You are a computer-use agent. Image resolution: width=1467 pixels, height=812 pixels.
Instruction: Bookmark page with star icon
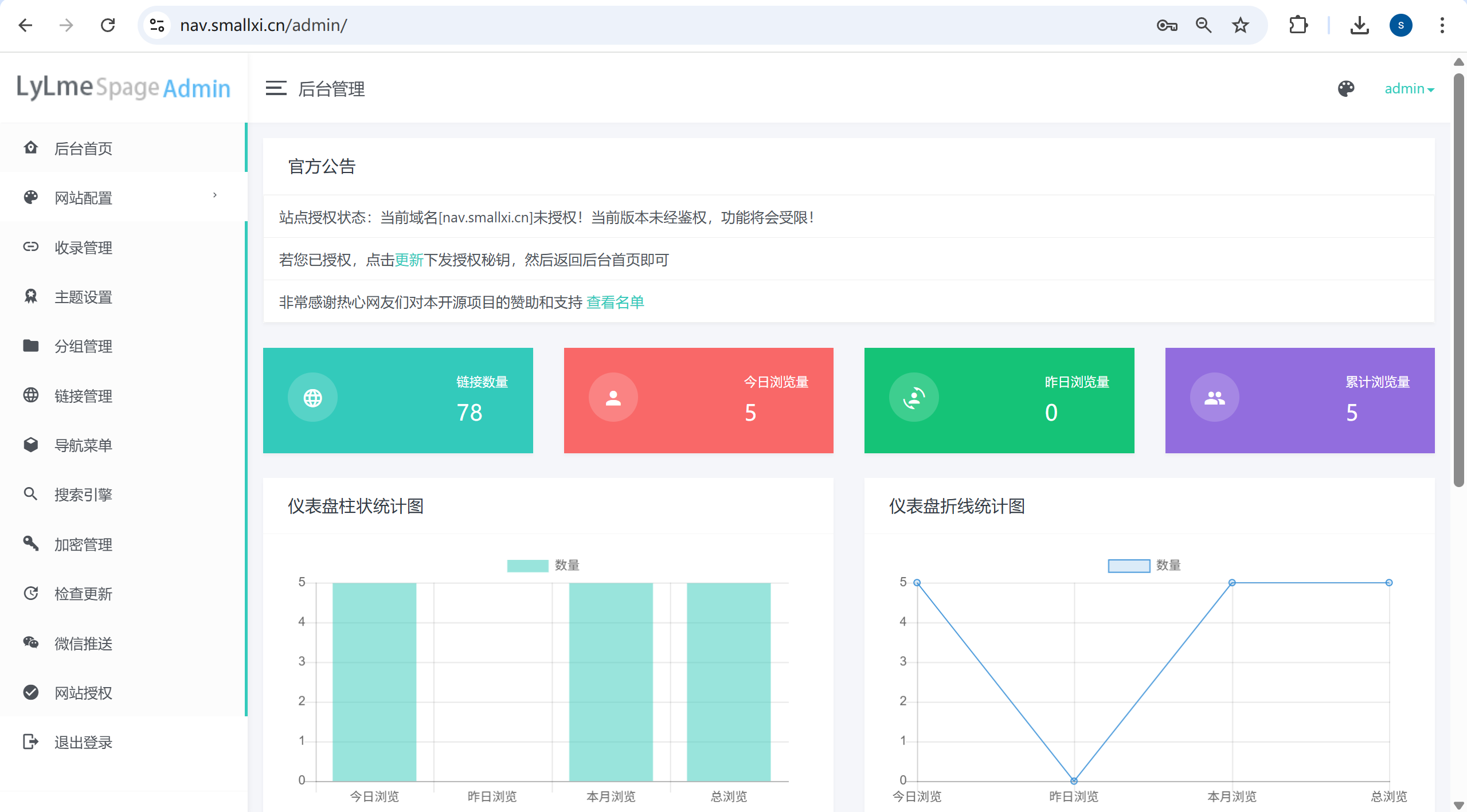(x=1240, y=25)
